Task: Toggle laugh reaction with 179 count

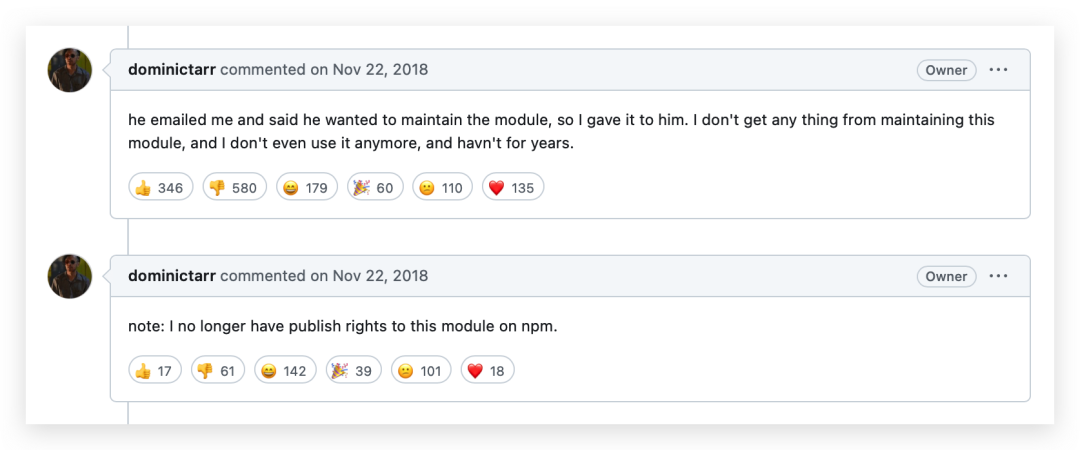Action: (x=307, y=187)
